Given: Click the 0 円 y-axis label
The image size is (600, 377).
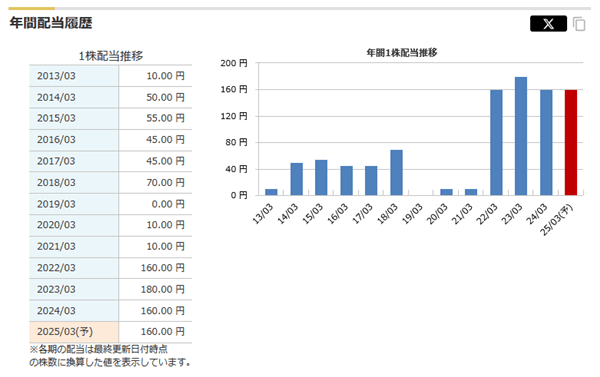Looking at the screenshot, I should tap(239, 196).
